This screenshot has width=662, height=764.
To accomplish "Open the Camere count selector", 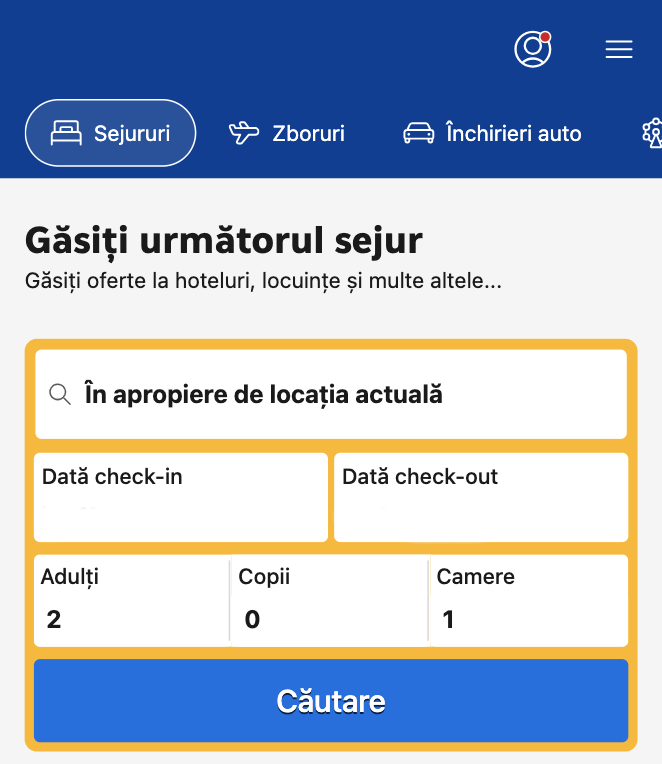I will tap(529, 601).
